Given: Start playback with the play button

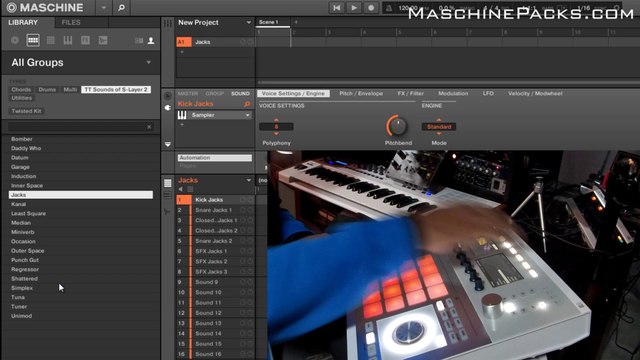Looking at the screenshot, I should [354, 8].
